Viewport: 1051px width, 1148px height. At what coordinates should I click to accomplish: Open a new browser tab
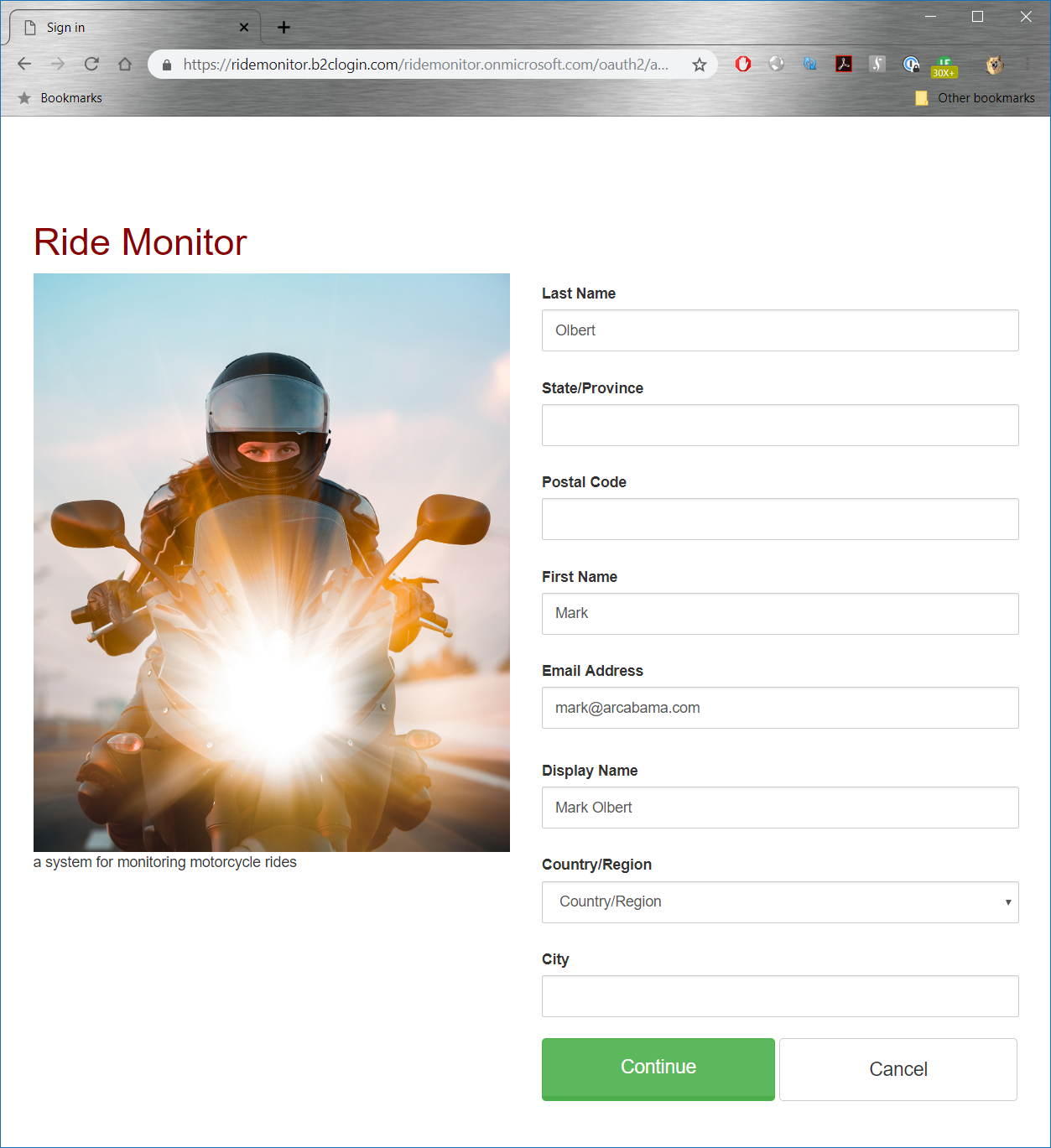(284, 28)
